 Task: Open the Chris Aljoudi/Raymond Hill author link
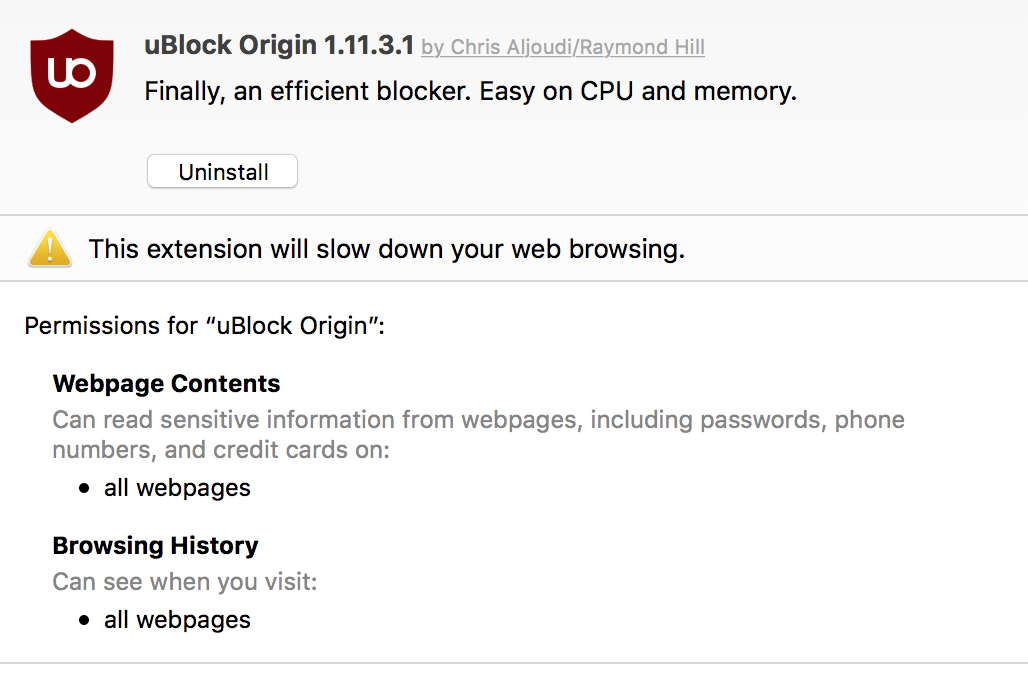coord(563,47)
